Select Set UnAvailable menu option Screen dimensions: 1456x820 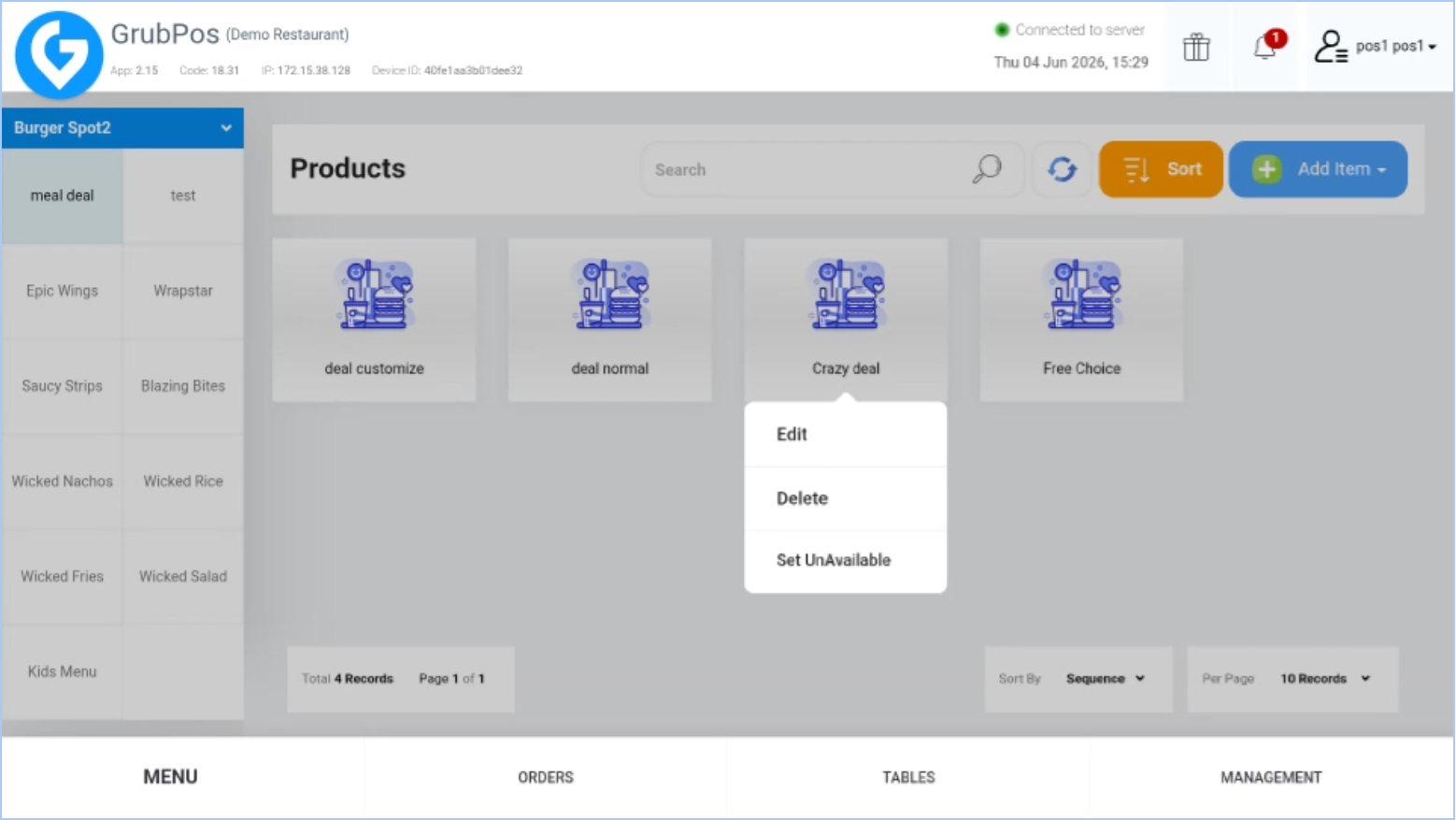(846, 561)
